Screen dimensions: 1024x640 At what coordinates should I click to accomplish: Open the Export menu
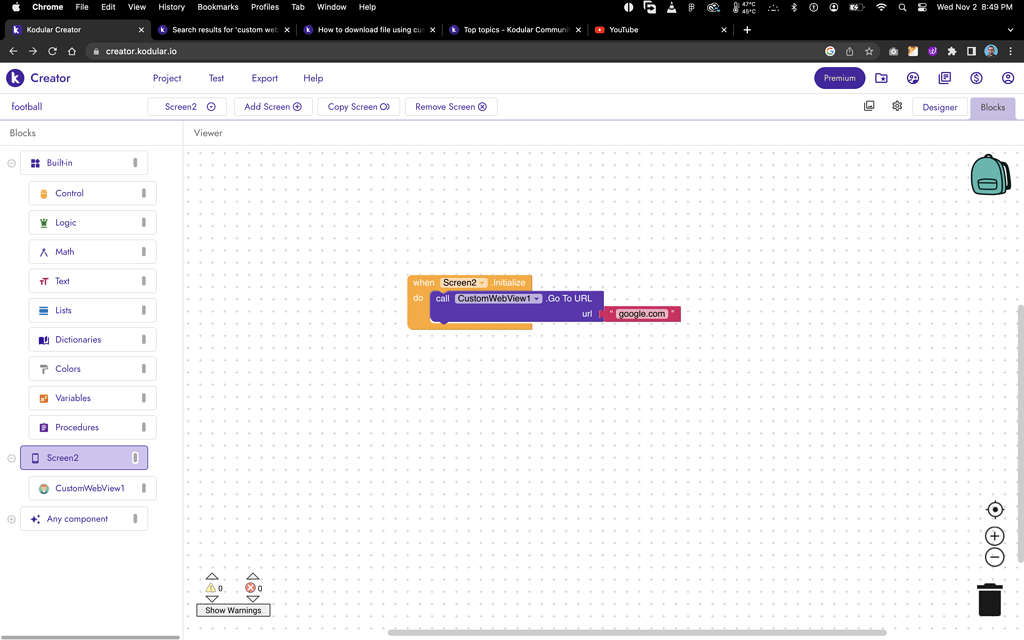click(264, 78)
